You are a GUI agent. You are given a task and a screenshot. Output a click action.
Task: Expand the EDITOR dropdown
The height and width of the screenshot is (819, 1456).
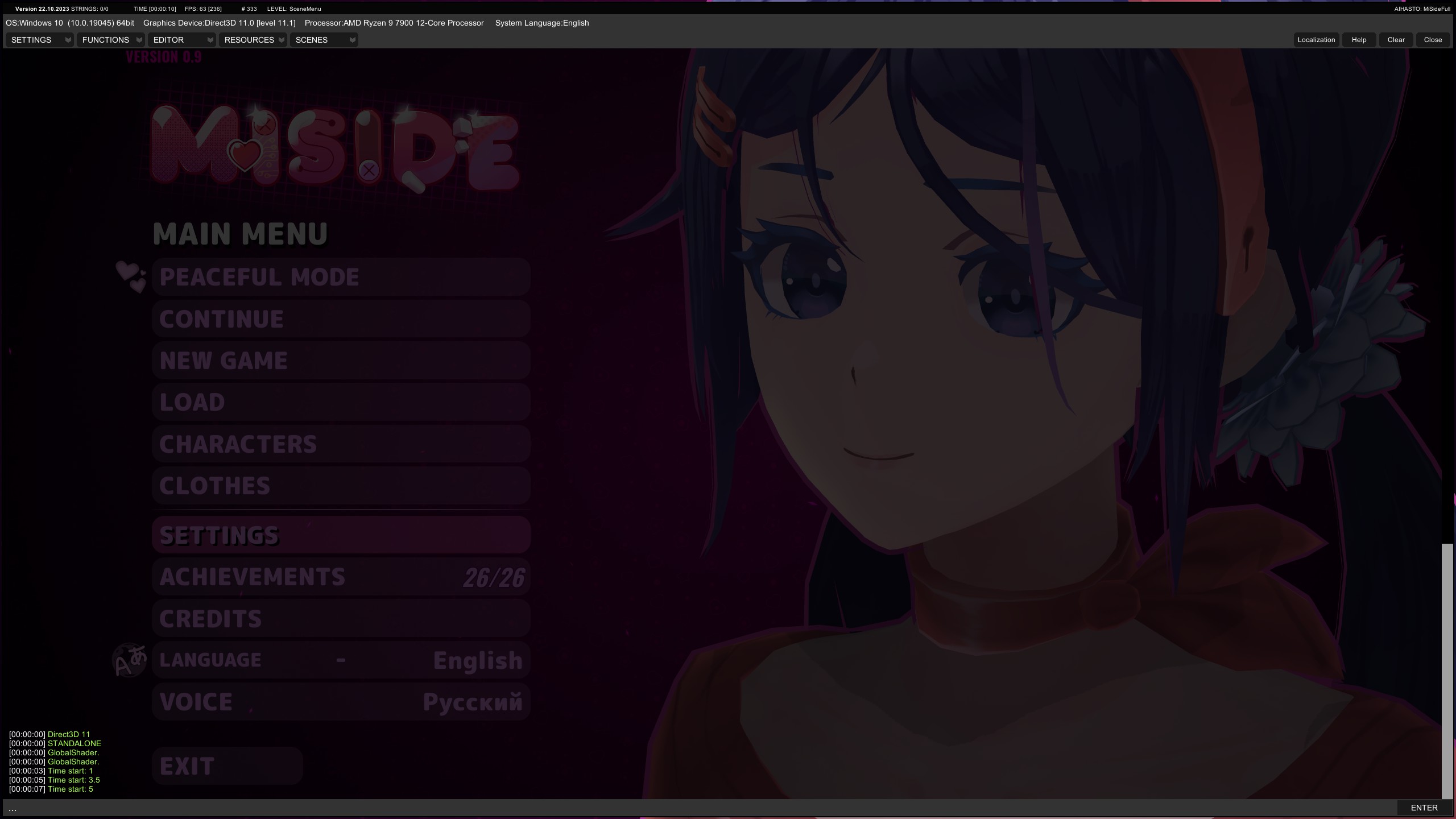(x=181, y=40)
